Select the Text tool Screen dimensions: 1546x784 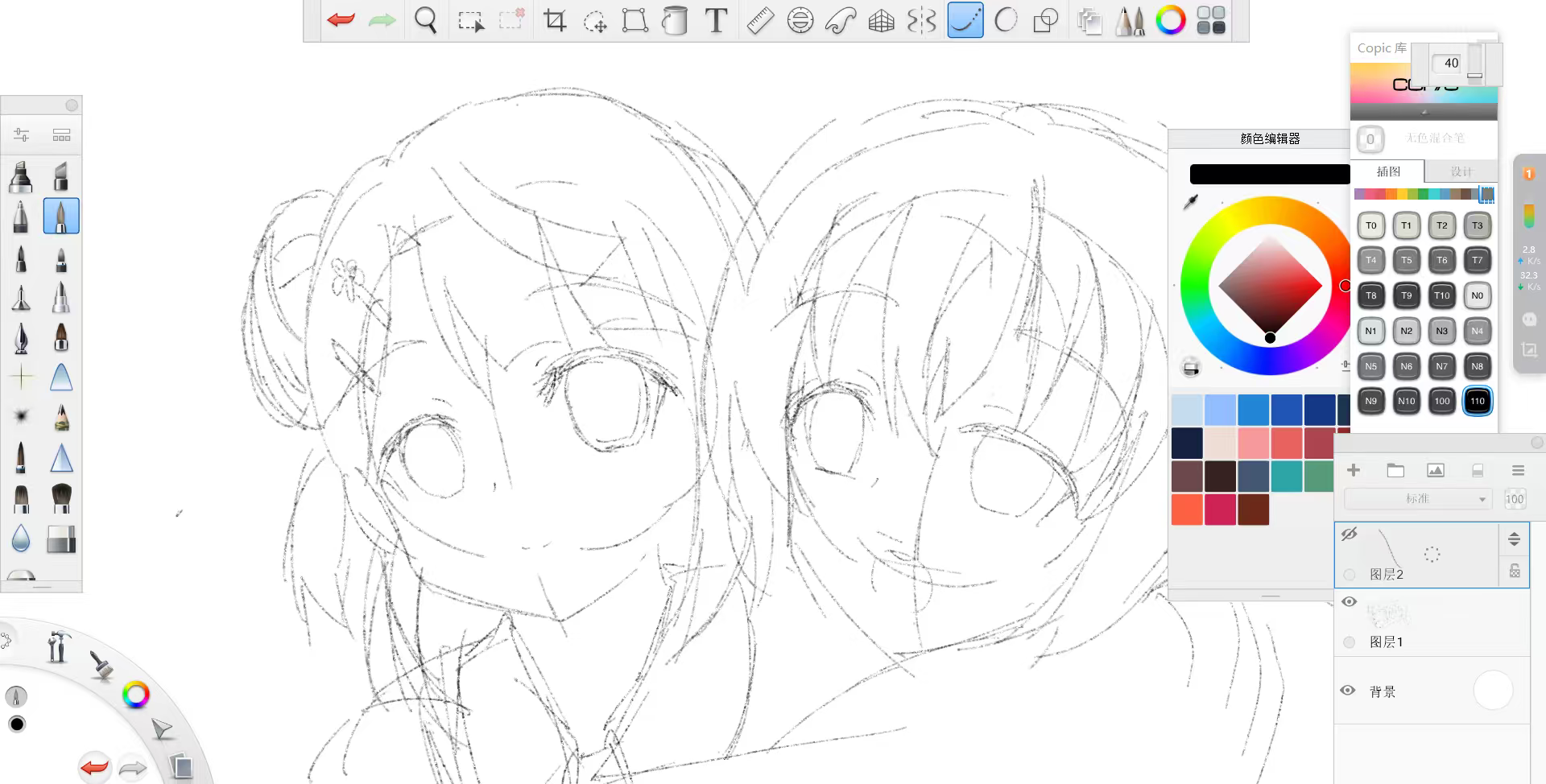[716, 21]
